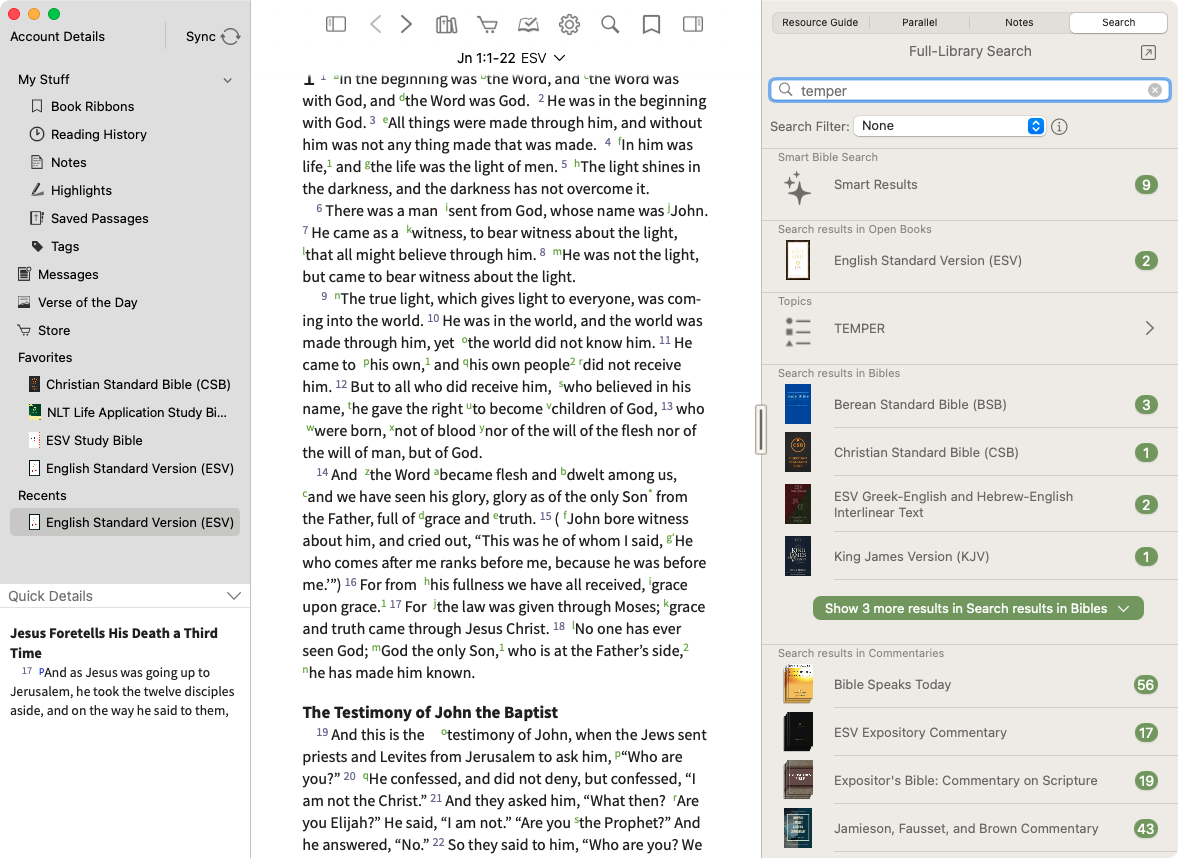The width and height of the screenshot is (1178, 858).
Task: Click the settings gear icon
Action: point(569,24)
